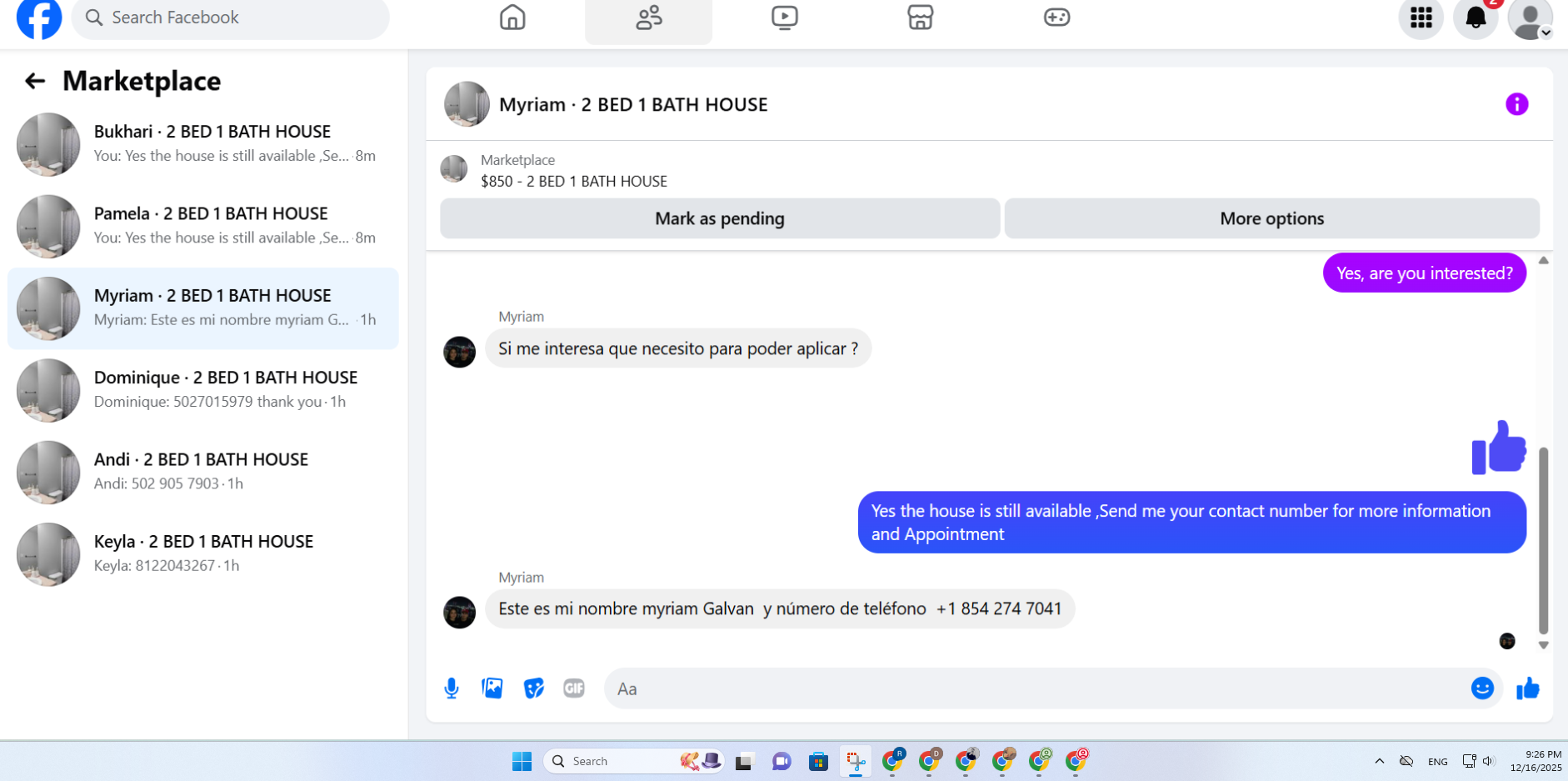Open Dominique's conversation
This screenshot has width=1568, height=781.
coord(203,390)
